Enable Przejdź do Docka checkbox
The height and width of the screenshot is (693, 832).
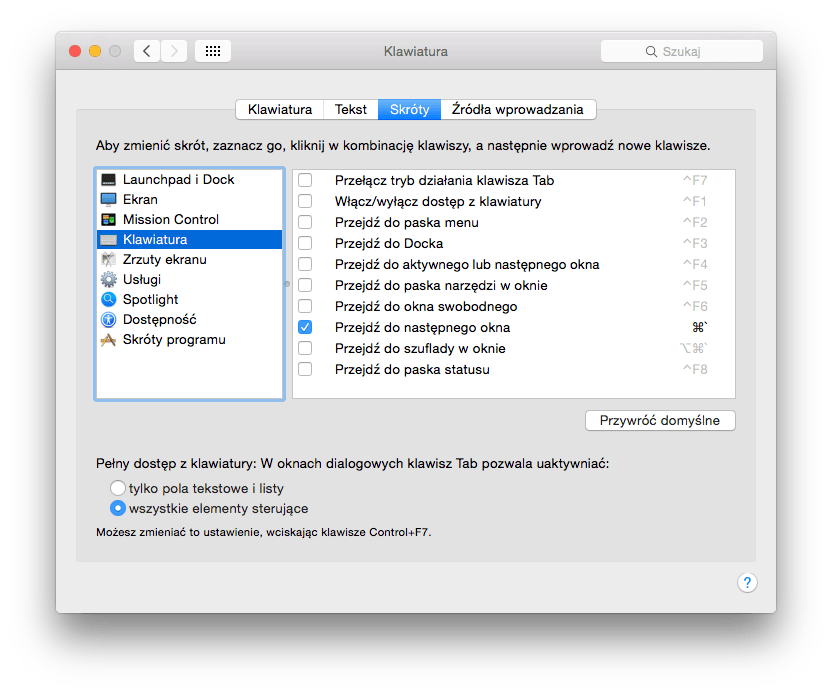(x=305, y=243)
